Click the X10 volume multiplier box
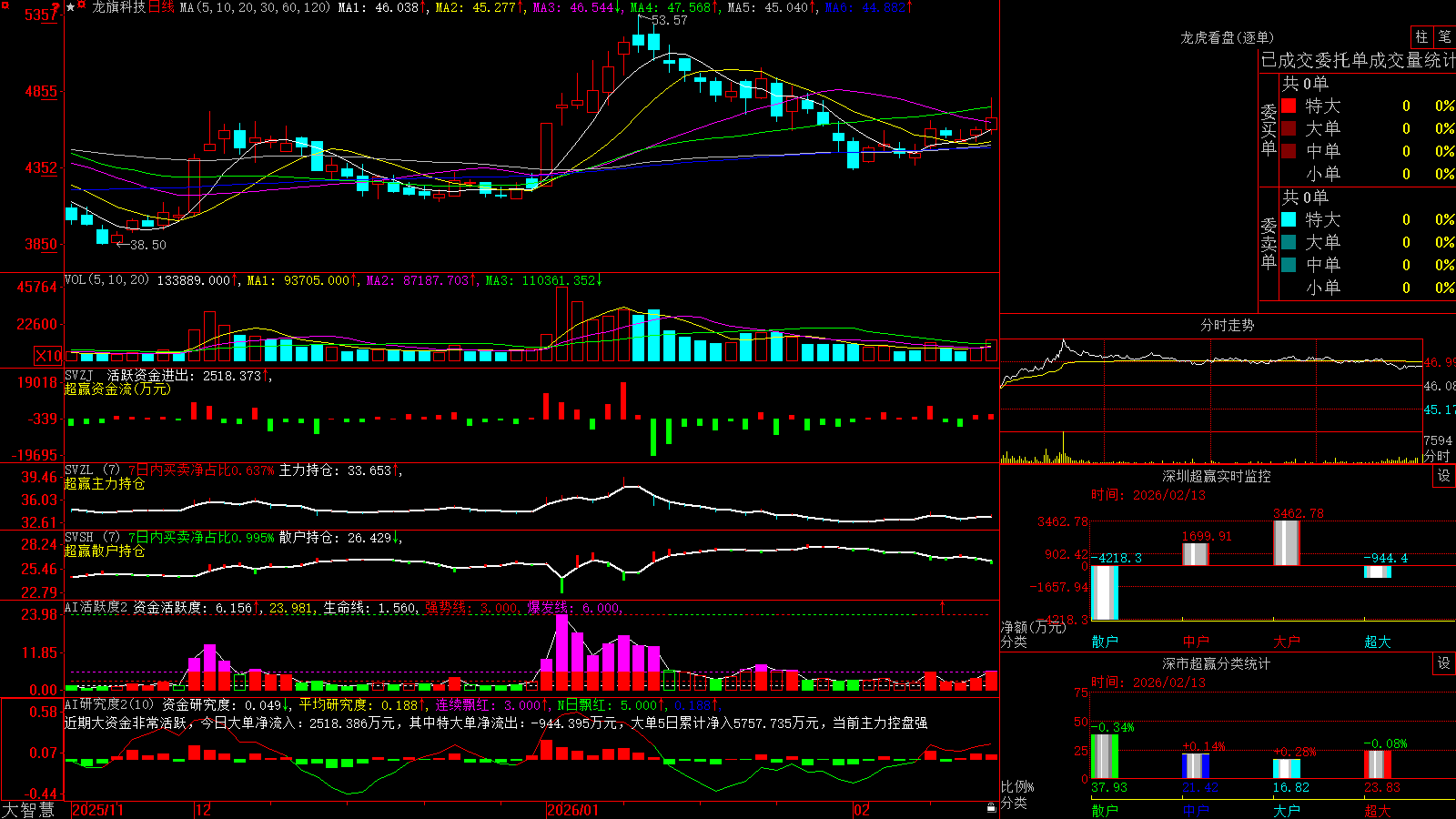The height and width of the screenshot is (819, 1456). pyautogui.click(x=48, y=356)
